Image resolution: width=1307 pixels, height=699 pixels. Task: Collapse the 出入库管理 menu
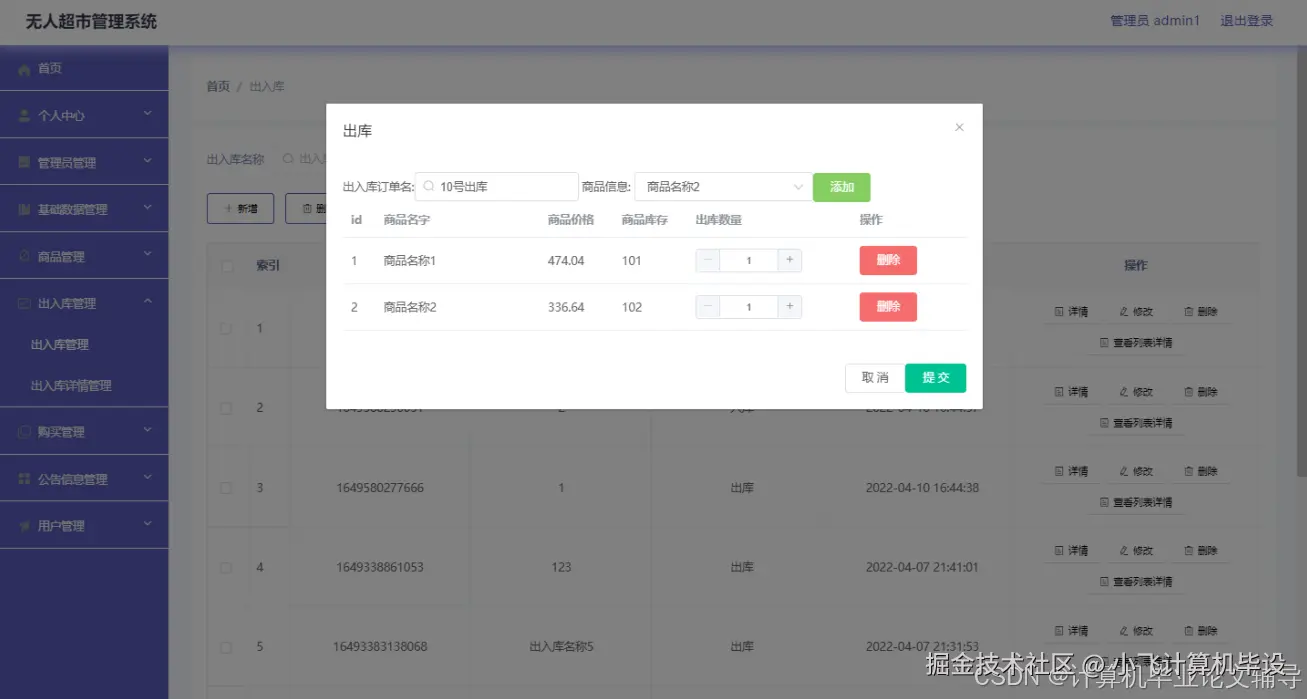[x=85, y=303]
